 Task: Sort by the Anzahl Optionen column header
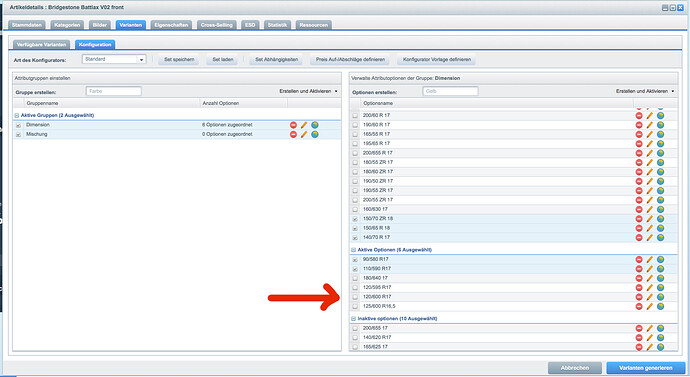(244, 103)
